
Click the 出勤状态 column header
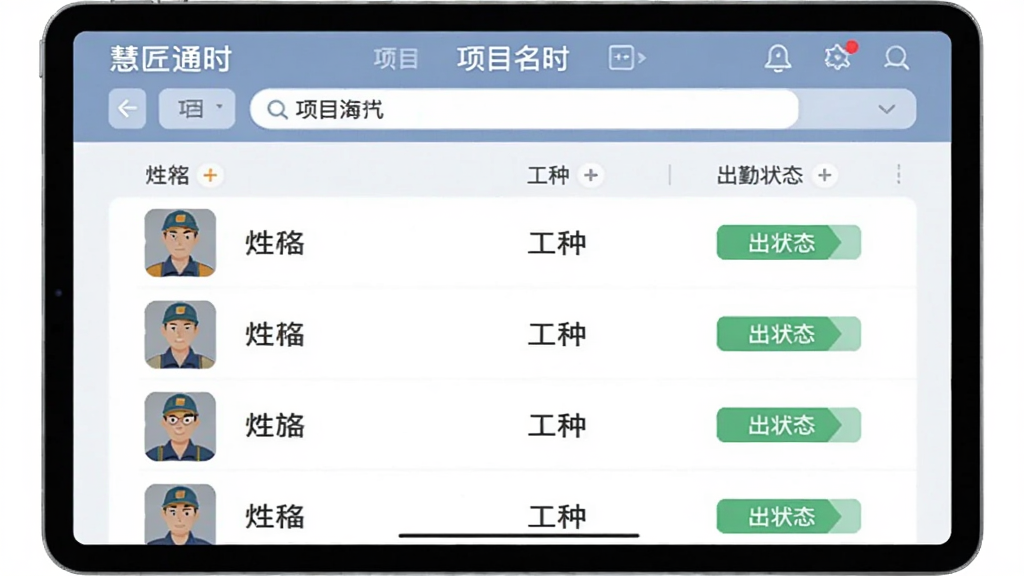click(760, 175)
